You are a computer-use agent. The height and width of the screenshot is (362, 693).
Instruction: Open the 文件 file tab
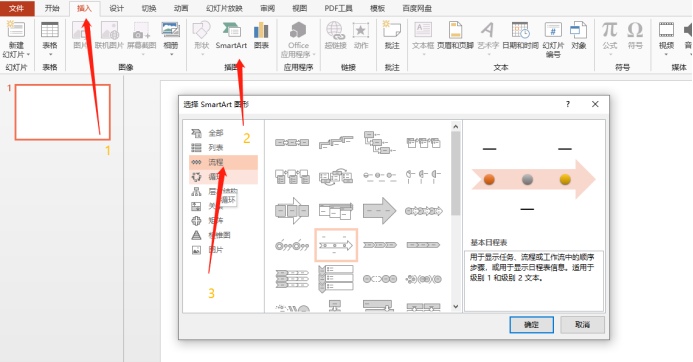[17, 8]
